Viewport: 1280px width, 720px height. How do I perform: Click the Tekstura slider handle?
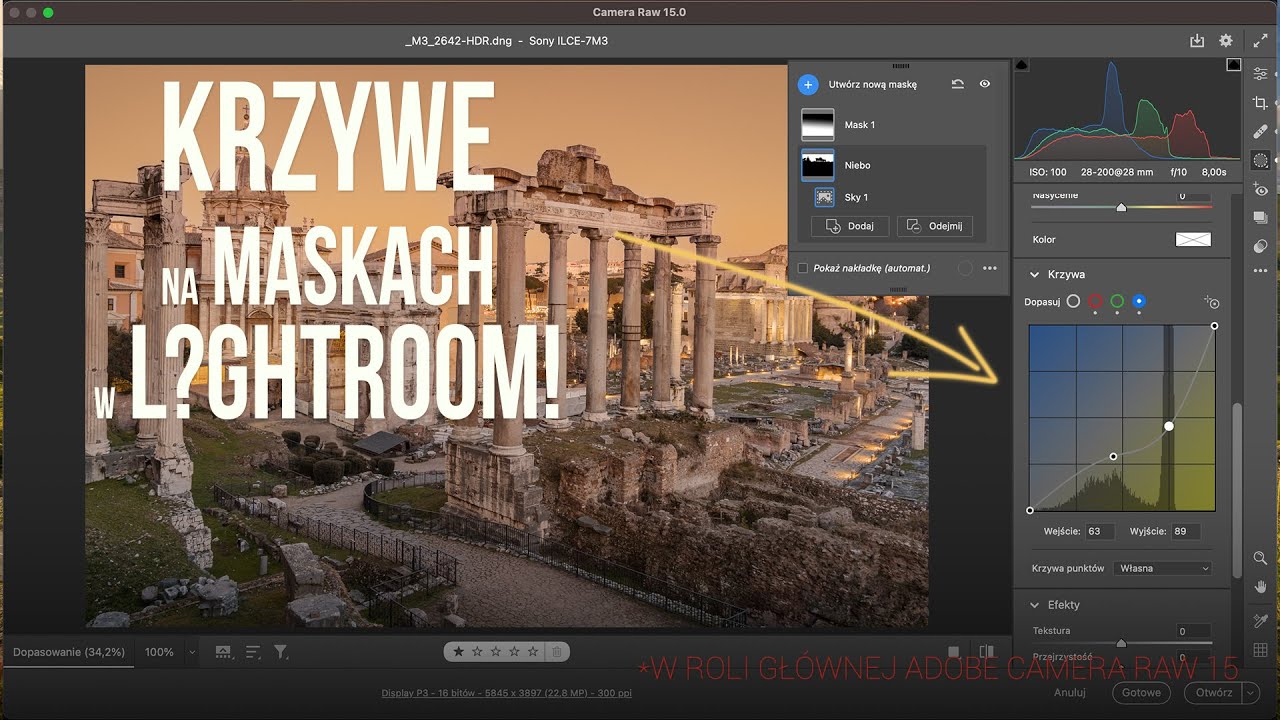1121,643
